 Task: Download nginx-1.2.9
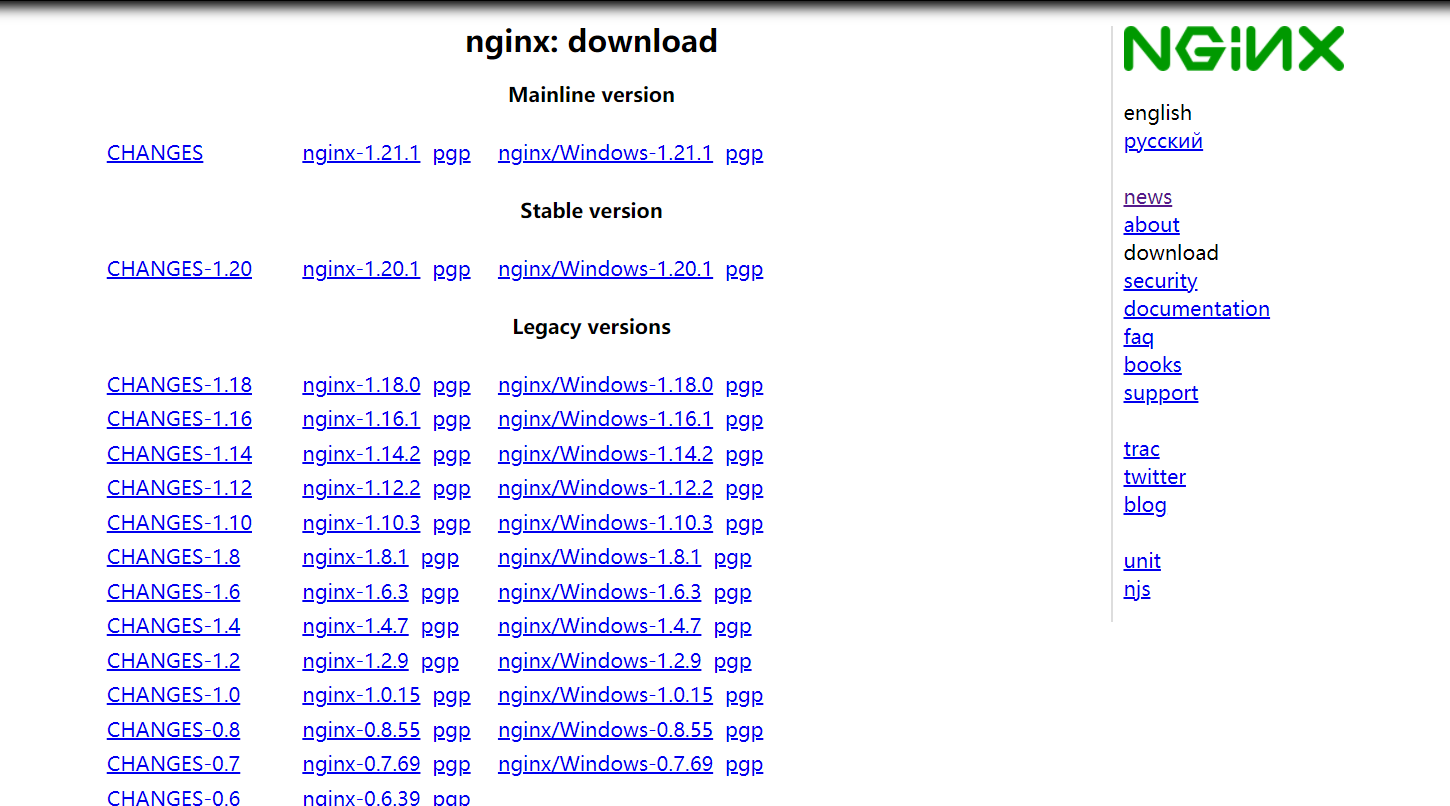coord(355,661)
